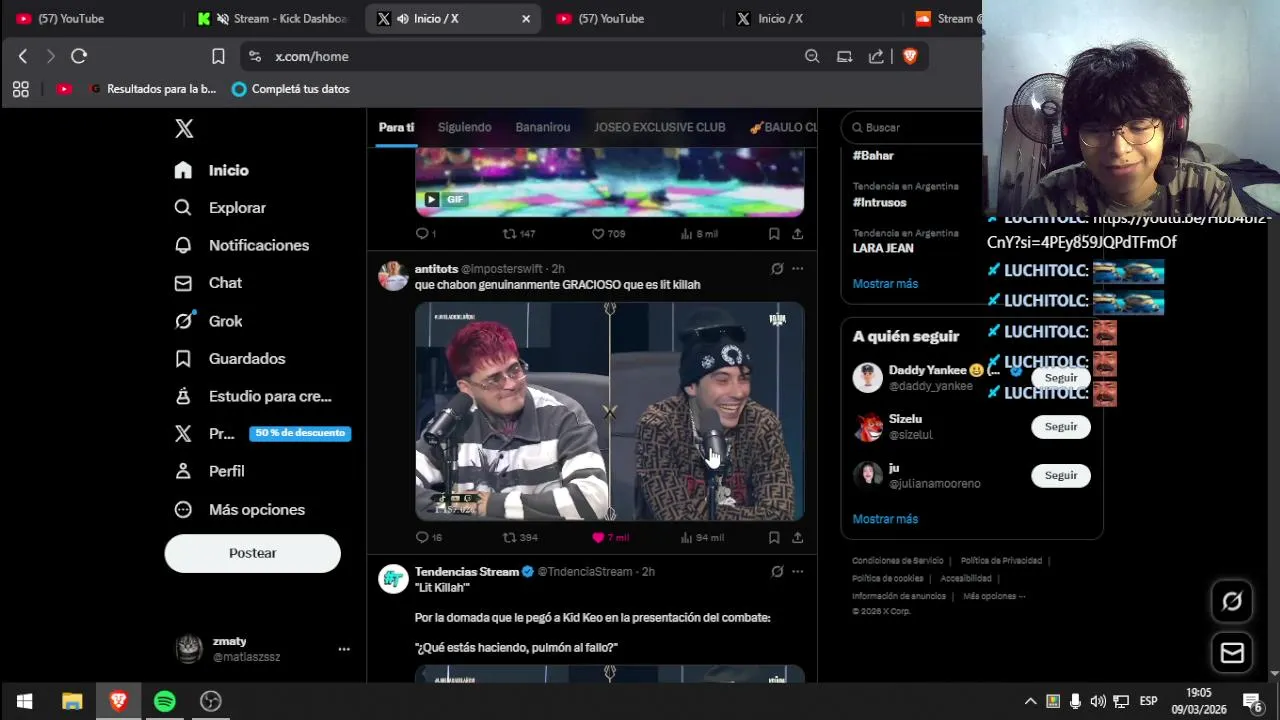Click zmaty profile avatar
This screenshot has height=720, width=1280.
(189, 649)
